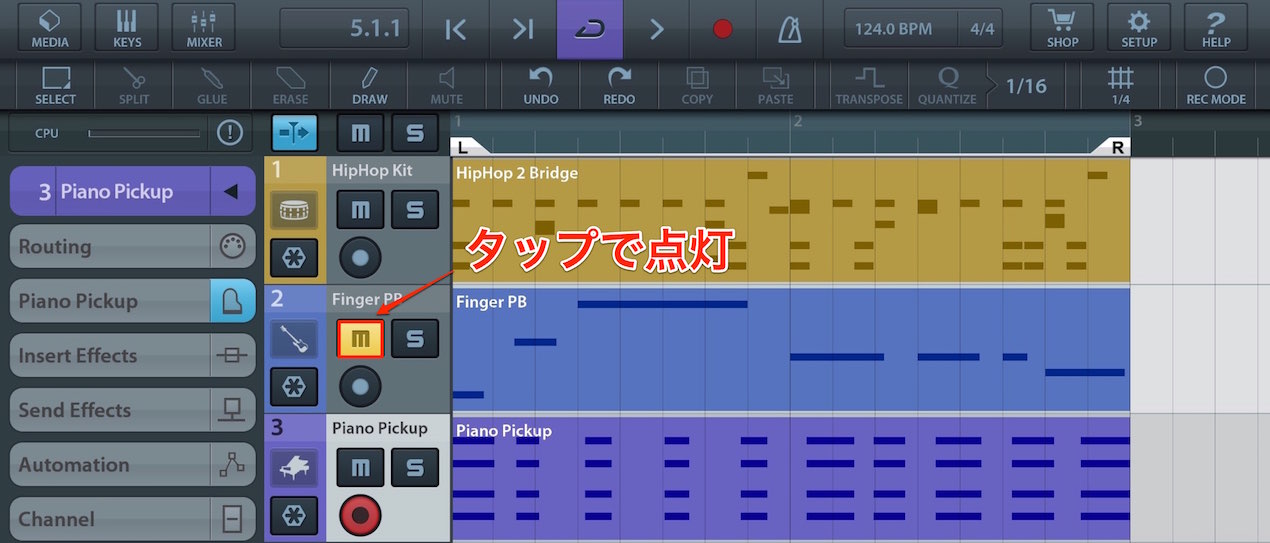
Task: Change the 124.0 BPM tempo
Action: [900, 29]
